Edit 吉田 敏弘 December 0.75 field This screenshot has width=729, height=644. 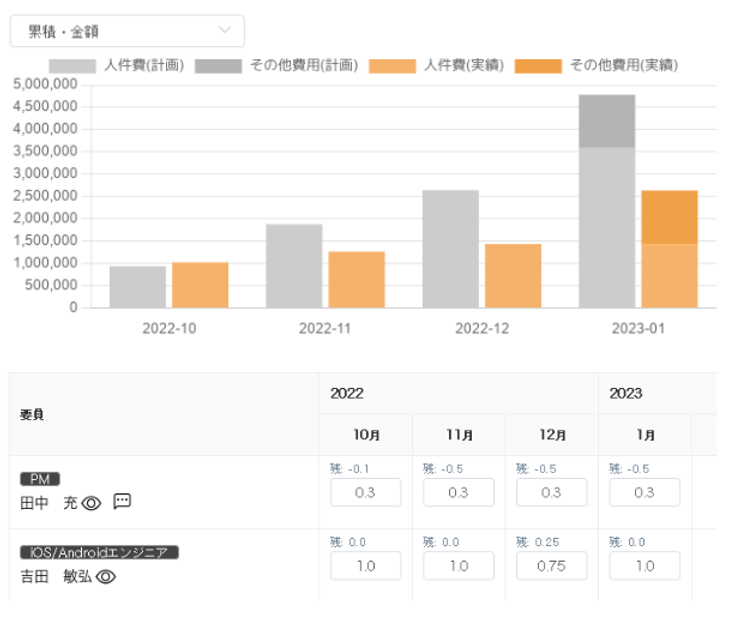551,566
